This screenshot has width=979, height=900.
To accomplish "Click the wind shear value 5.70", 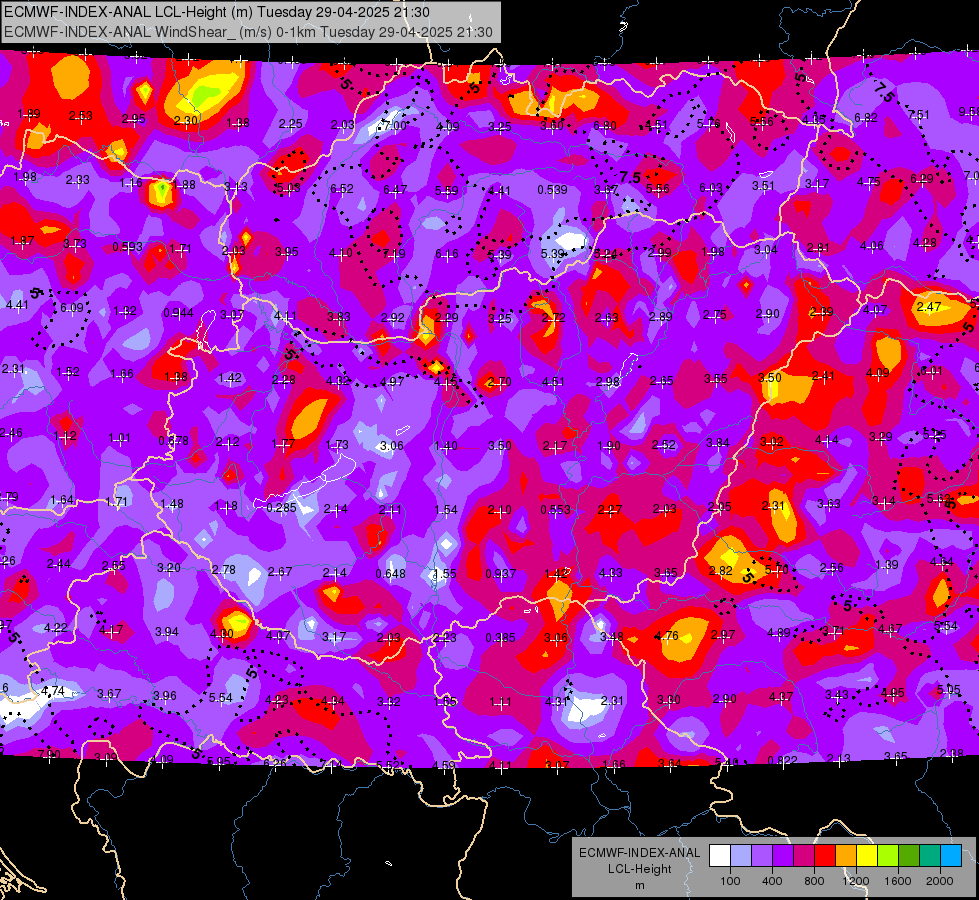I will (x=776, y=569).
